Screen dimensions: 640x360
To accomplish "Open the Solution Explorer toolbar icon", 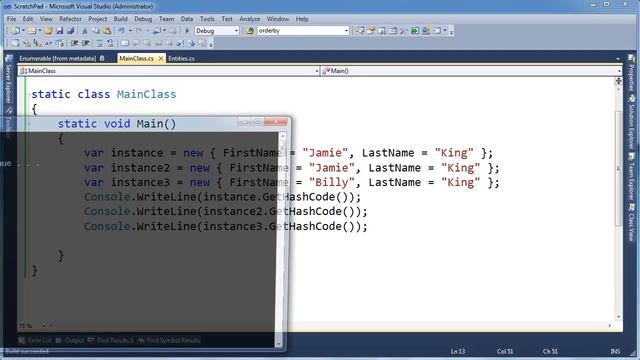I will 360,31.
